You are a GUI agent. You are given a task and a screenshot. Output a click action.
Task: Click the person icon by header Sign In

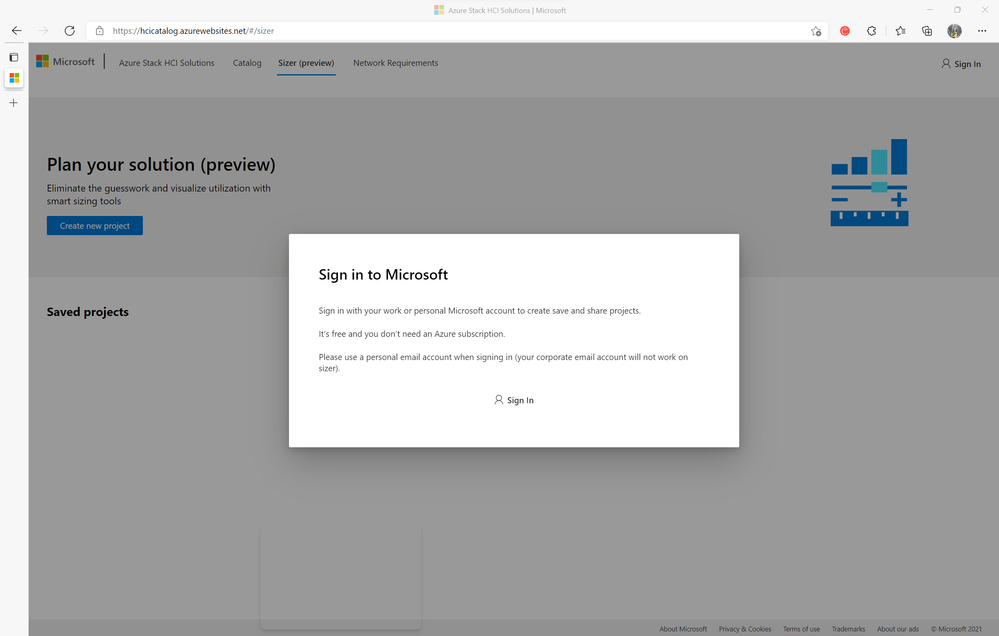tap(946, 64)
